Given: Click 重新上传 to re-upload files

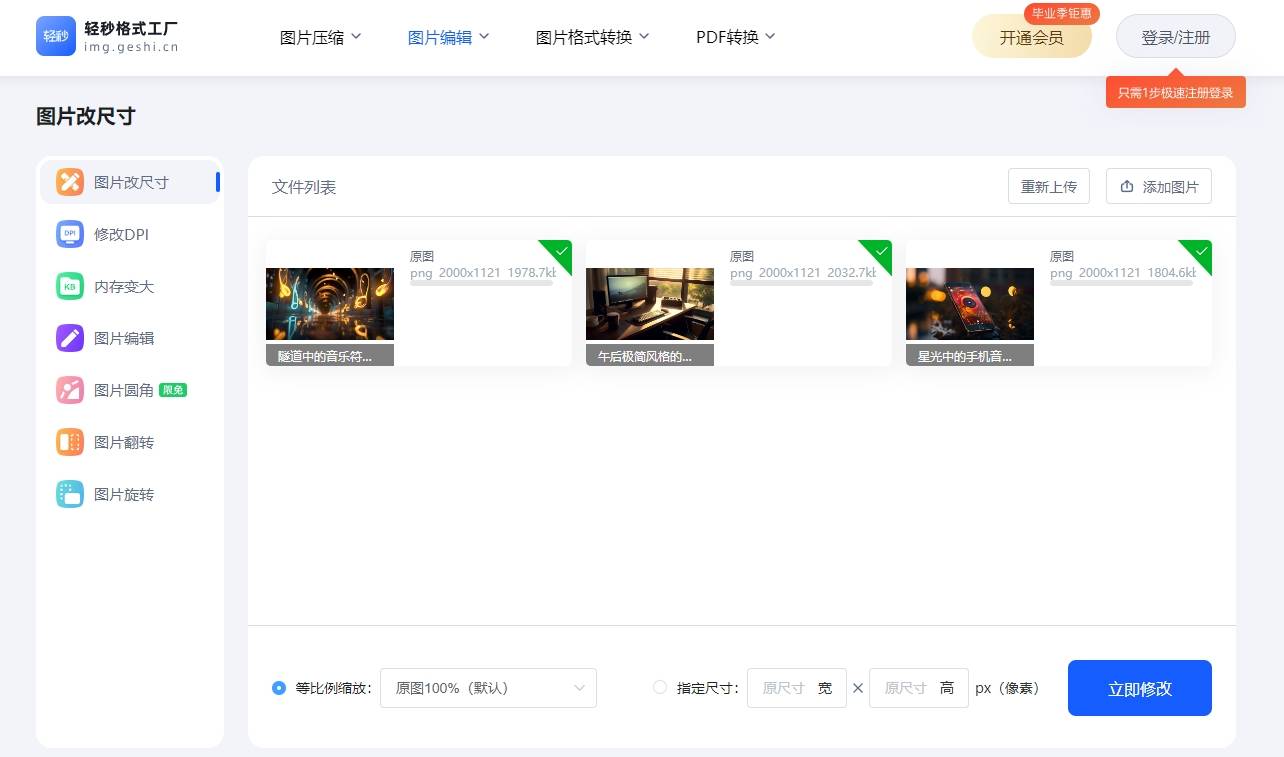Looking at the screenshot, I should 1048,186.
